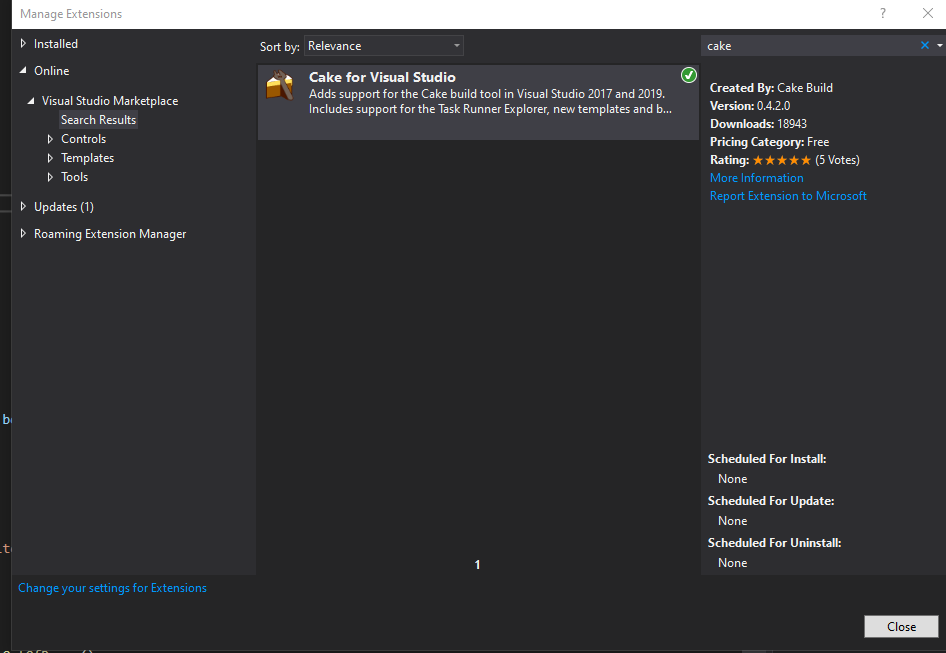946x653 pixels.
Task: Click inside the cake search field
Action: coord(800,45)
